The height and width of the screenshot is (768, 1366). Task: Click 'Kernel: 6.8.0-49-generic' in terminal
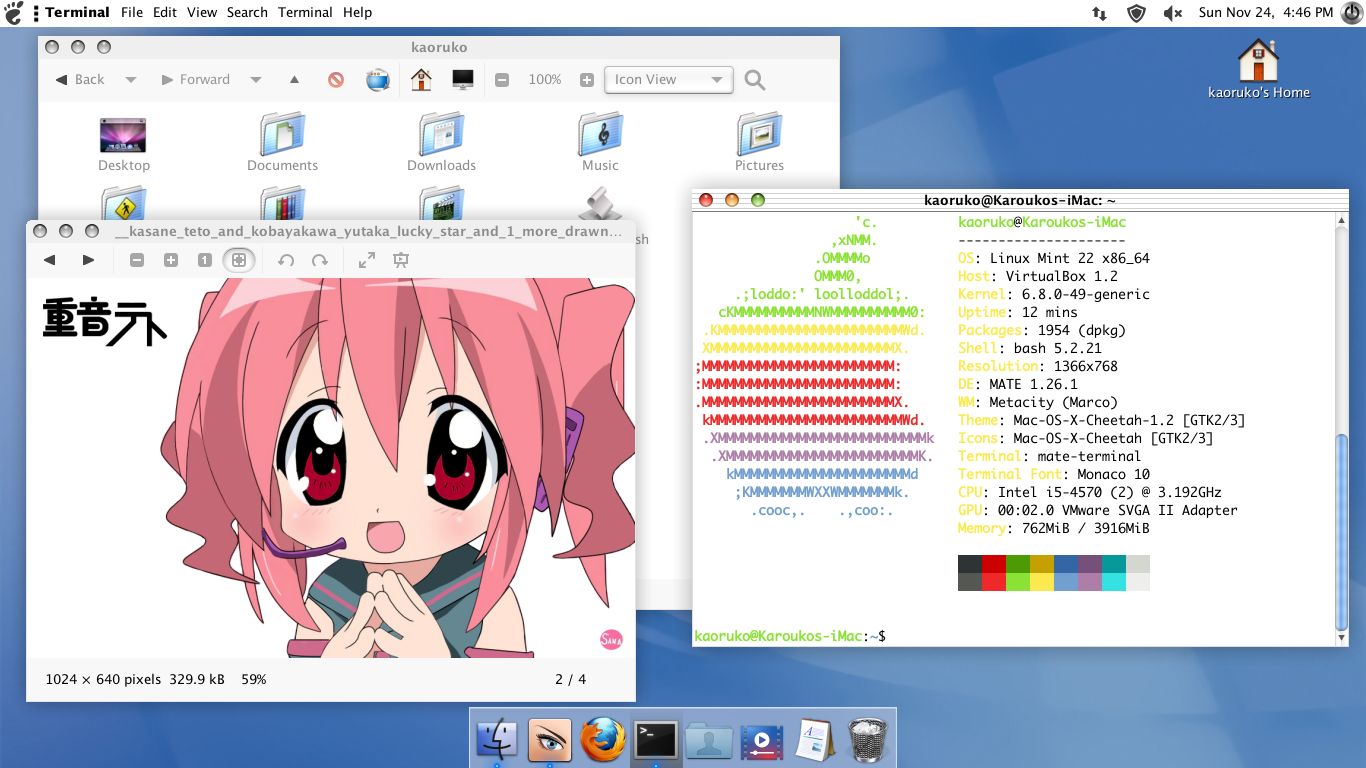1054,294
